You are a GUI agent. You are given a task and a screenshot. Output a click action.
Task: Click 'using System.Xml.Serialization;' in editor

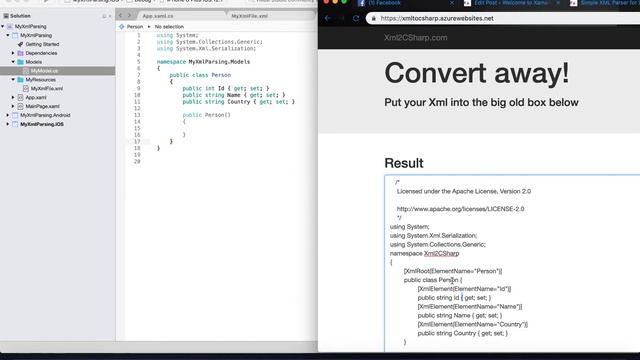(x=206, y=49)
